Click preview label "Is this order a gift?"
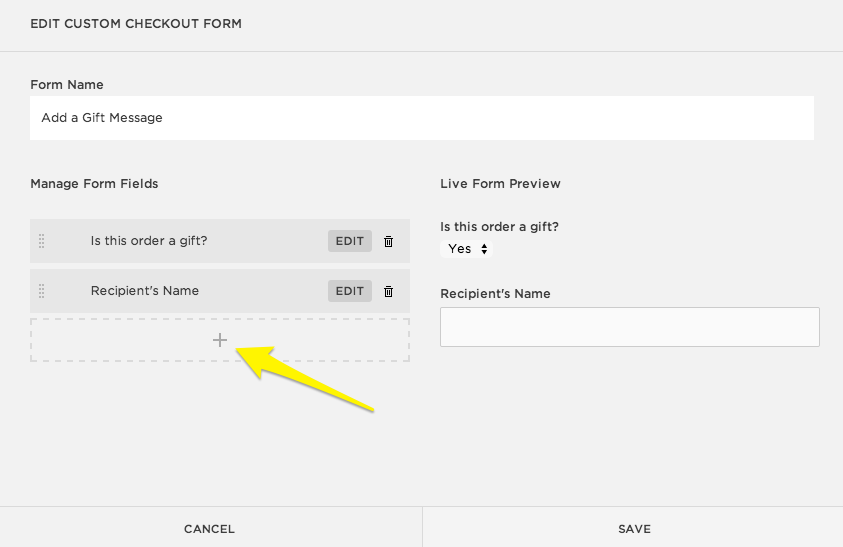 pyautogui.click(x=499, y=227)
